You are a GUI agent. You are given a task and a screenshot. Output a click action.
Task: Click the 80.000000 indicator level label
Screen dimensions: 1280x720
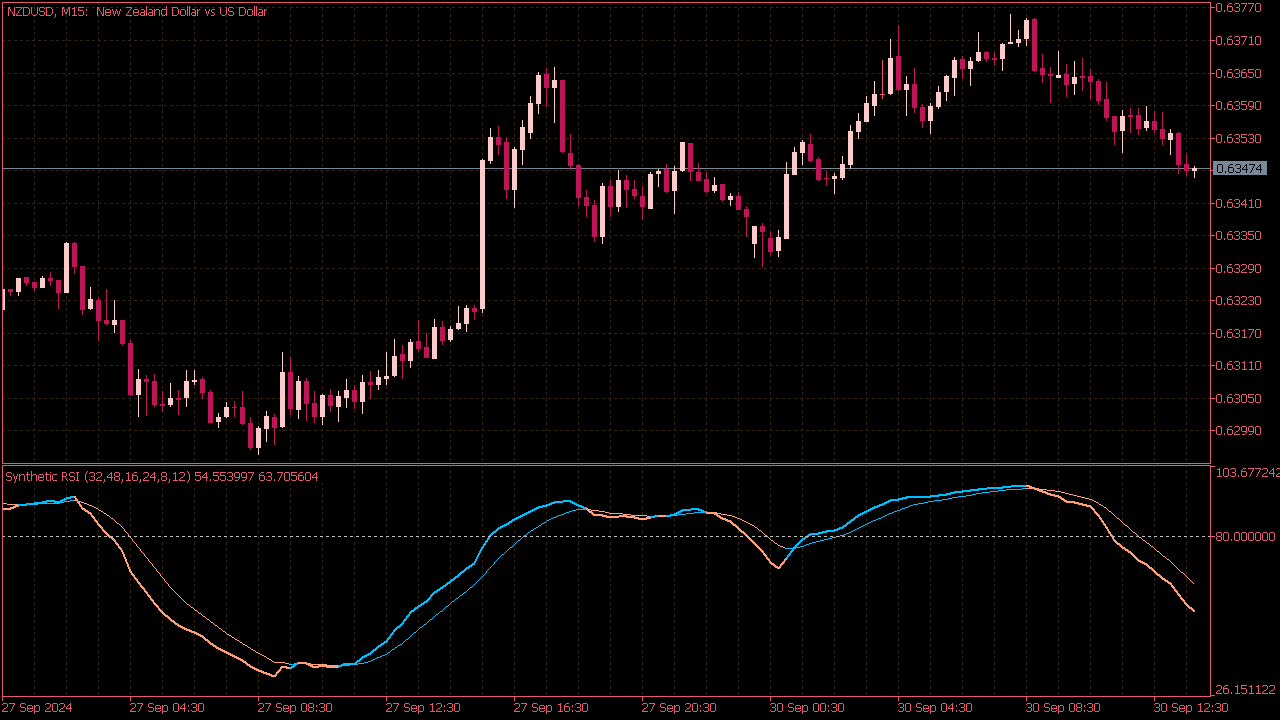click(1246, 537)
